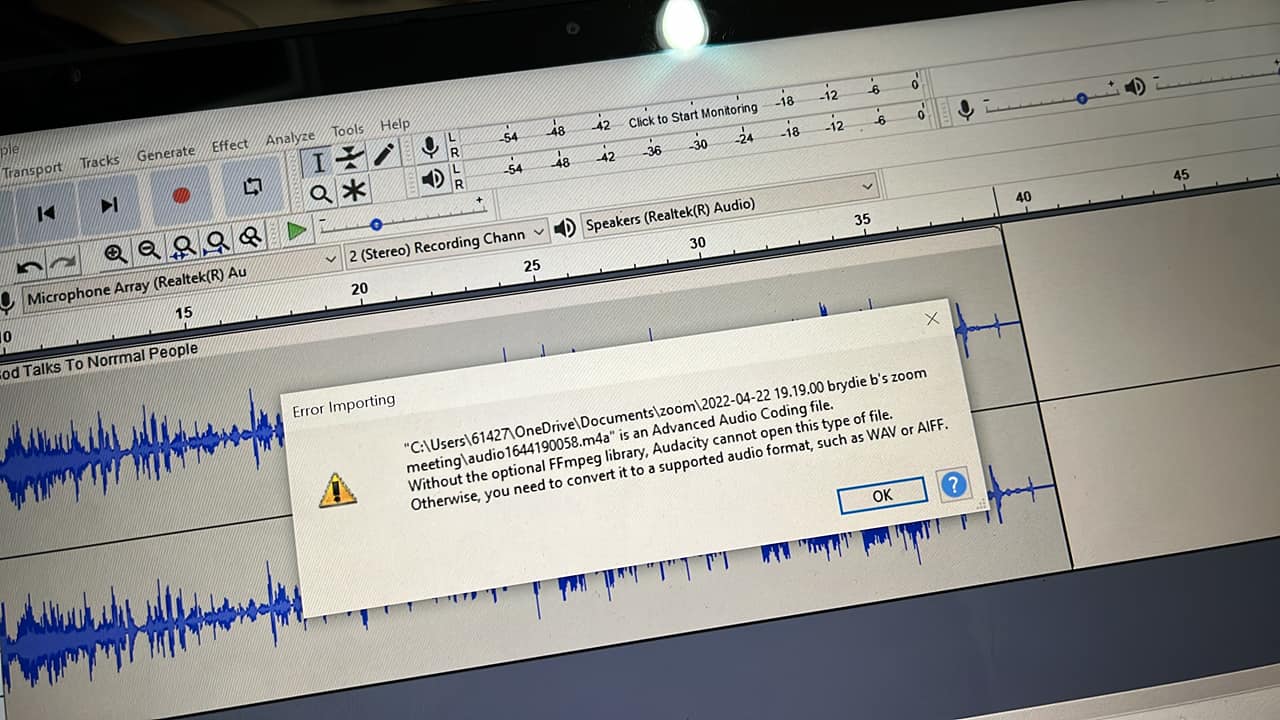Viewport: 1280px width, 720px height.
Task: Click the speaker icon beside playback volume slider
Action: [1135, 87]
